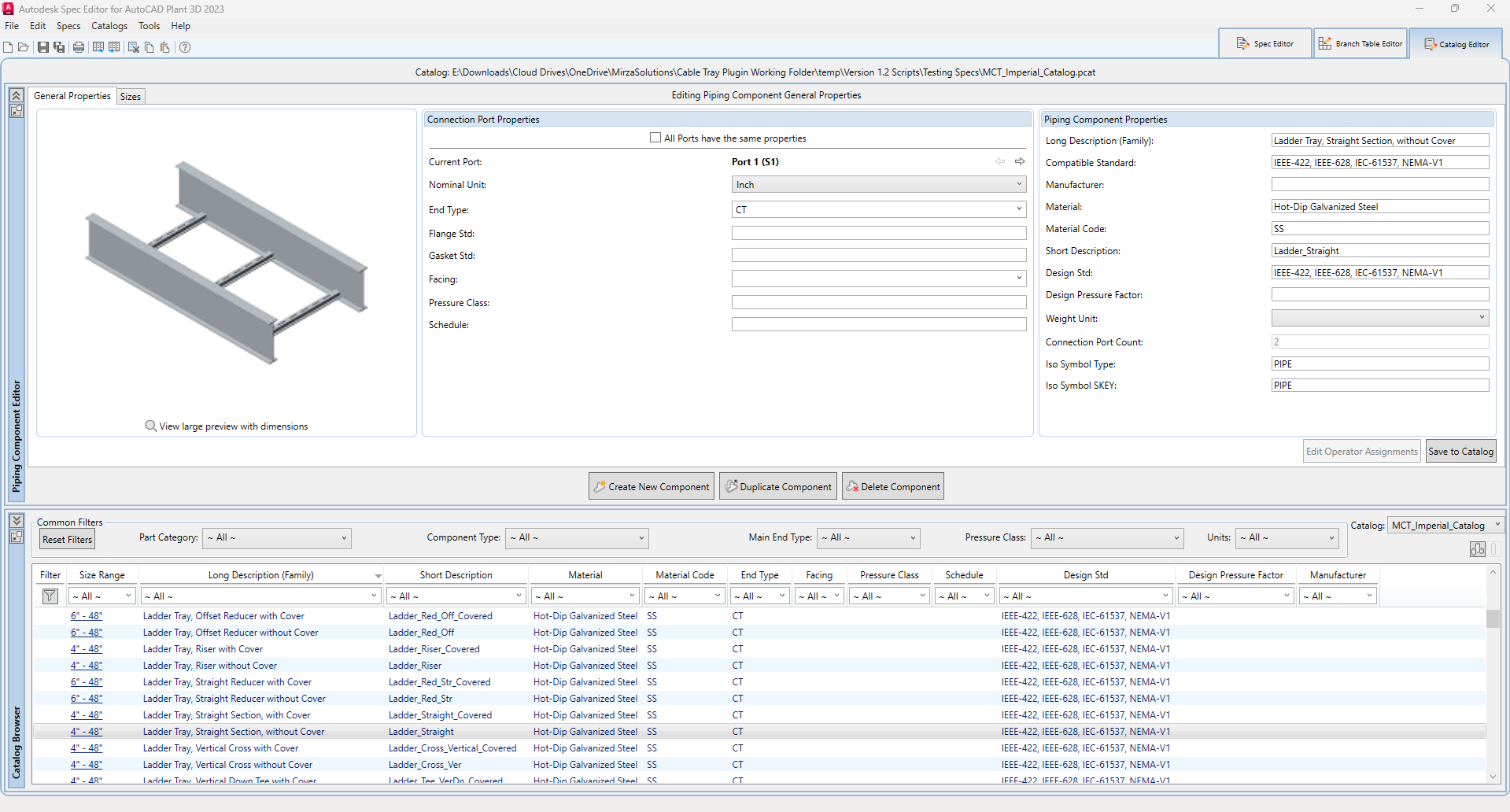Click the Help question mark icon
The width and height of the screenshot is (1510, 812).
(185, 47)
